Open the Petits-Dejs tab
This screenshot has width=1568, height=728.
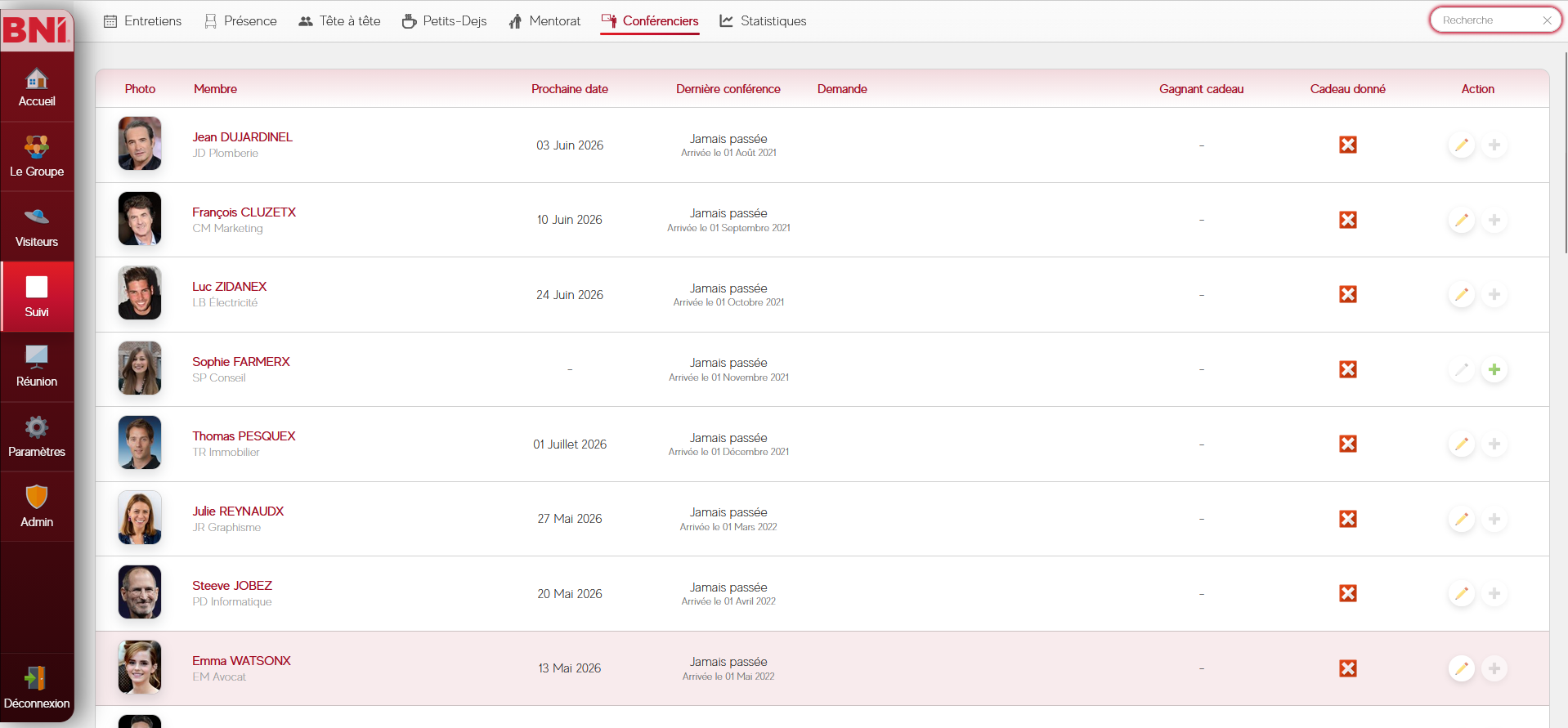click(444, 21)
